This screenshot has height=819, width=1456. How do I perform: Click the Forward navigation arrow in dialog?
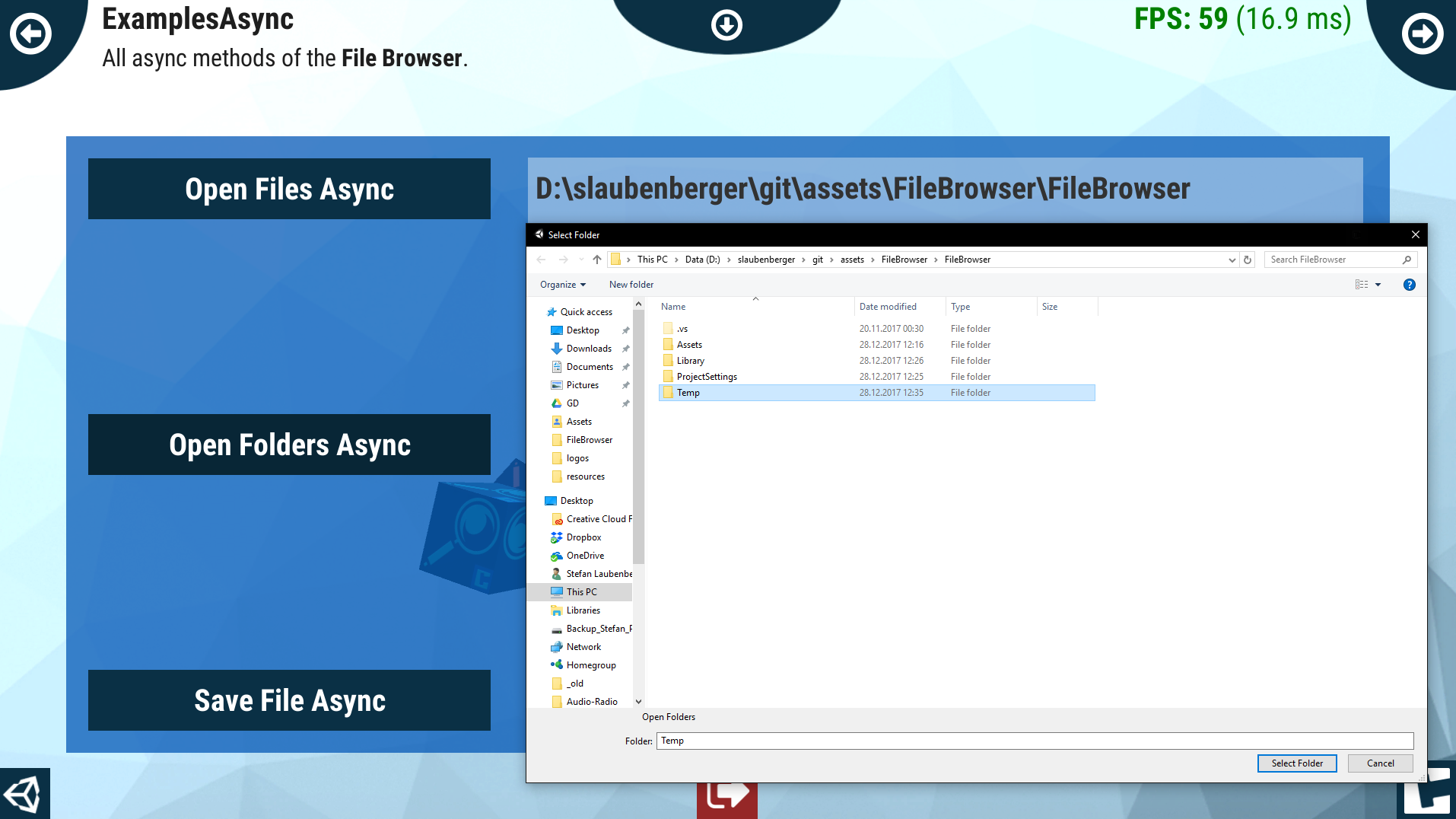click(563, 260)
